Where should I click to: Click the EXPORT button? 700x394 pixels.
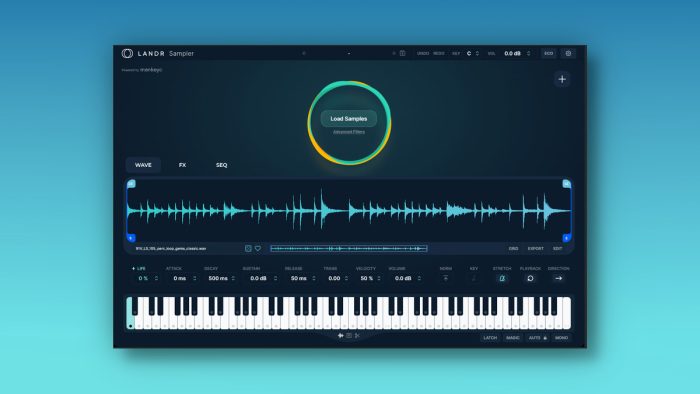point(536,249)
